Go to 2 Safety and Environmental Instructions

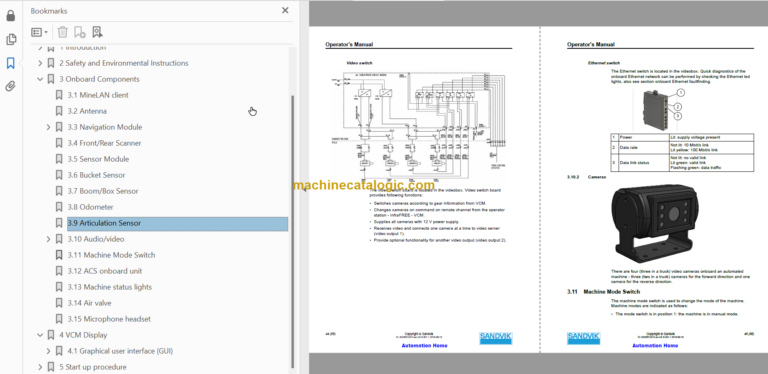(x=123, y=63)
